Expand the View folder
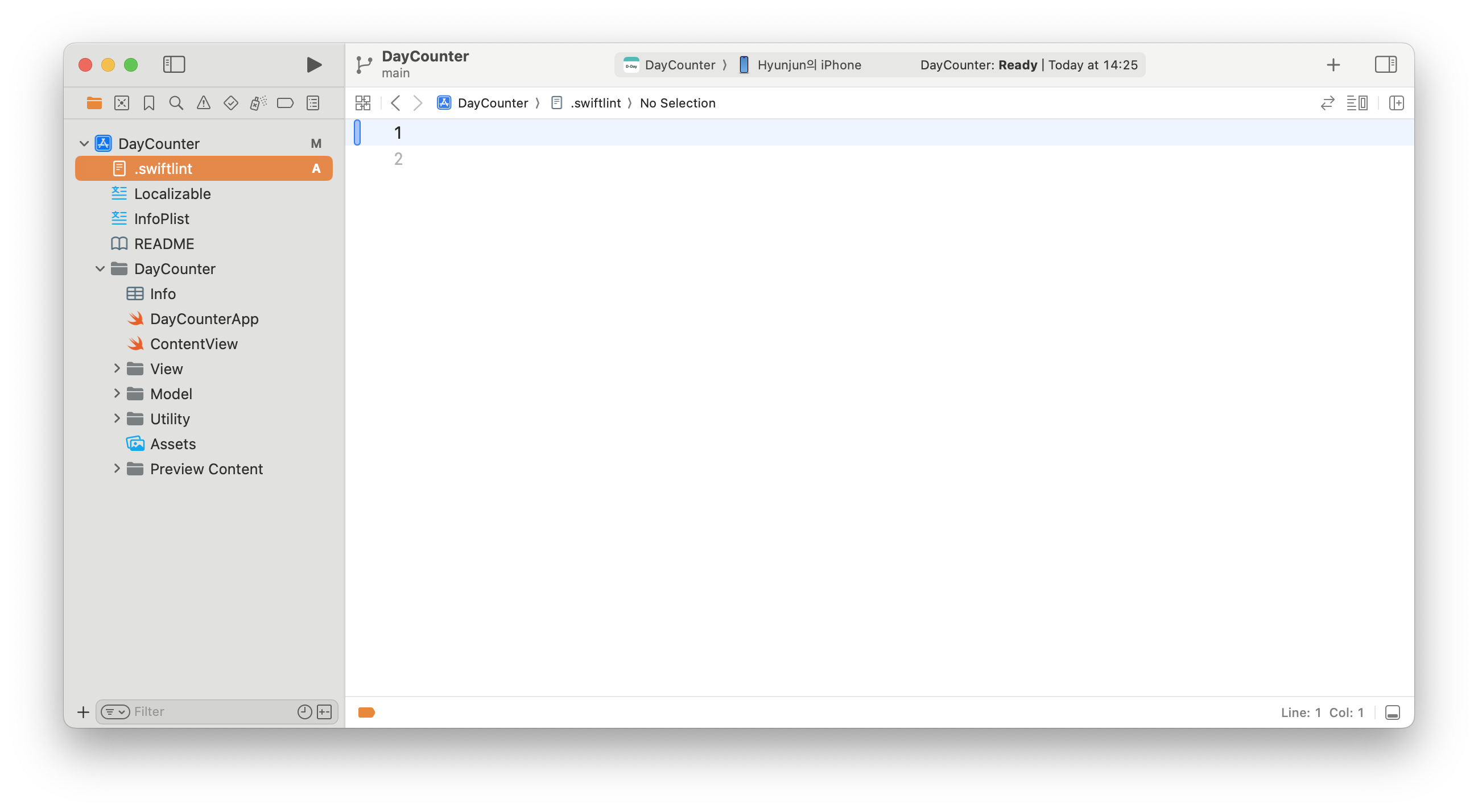The image size is (1478, 812). [117, 368]
